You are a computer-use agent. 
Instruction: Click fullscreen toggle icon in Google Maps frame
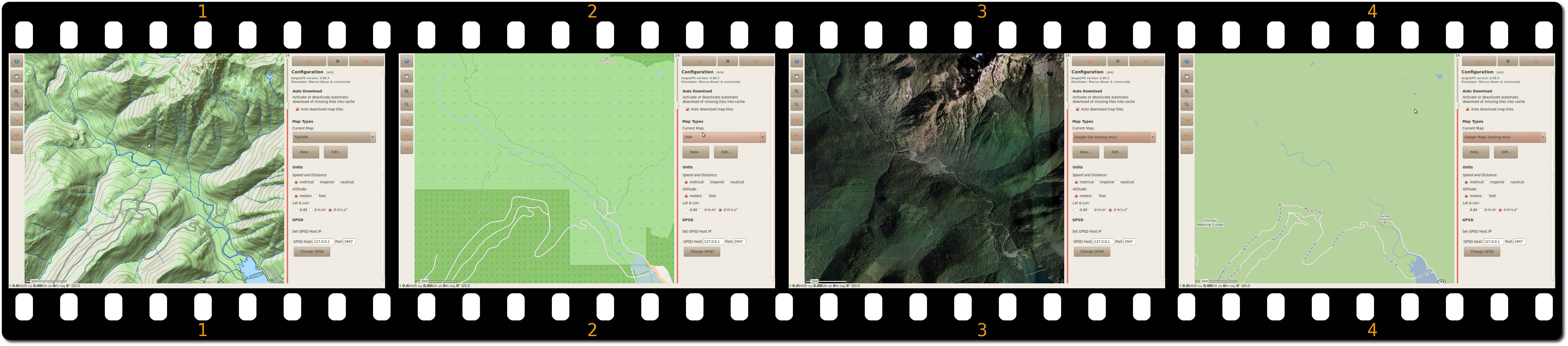pos(1187,77)
